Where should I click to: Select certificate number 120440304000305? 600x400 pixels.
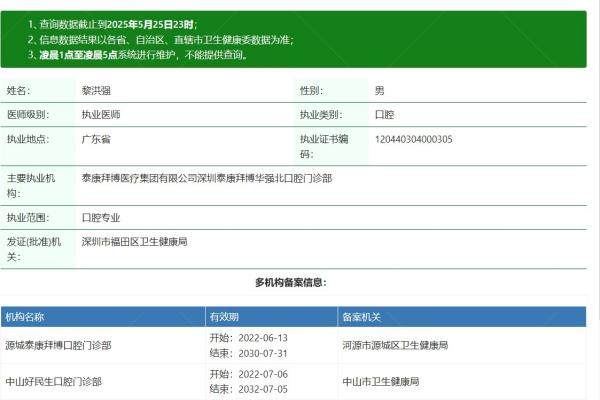413,139
